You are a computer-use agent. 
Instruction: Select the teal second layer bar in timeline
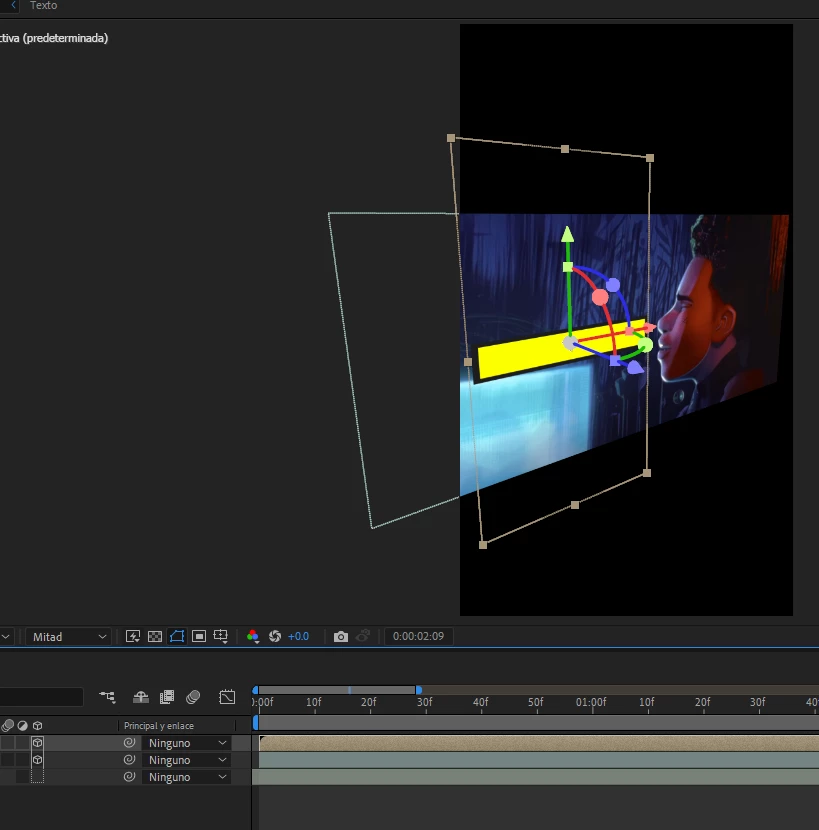pos(539,760)
